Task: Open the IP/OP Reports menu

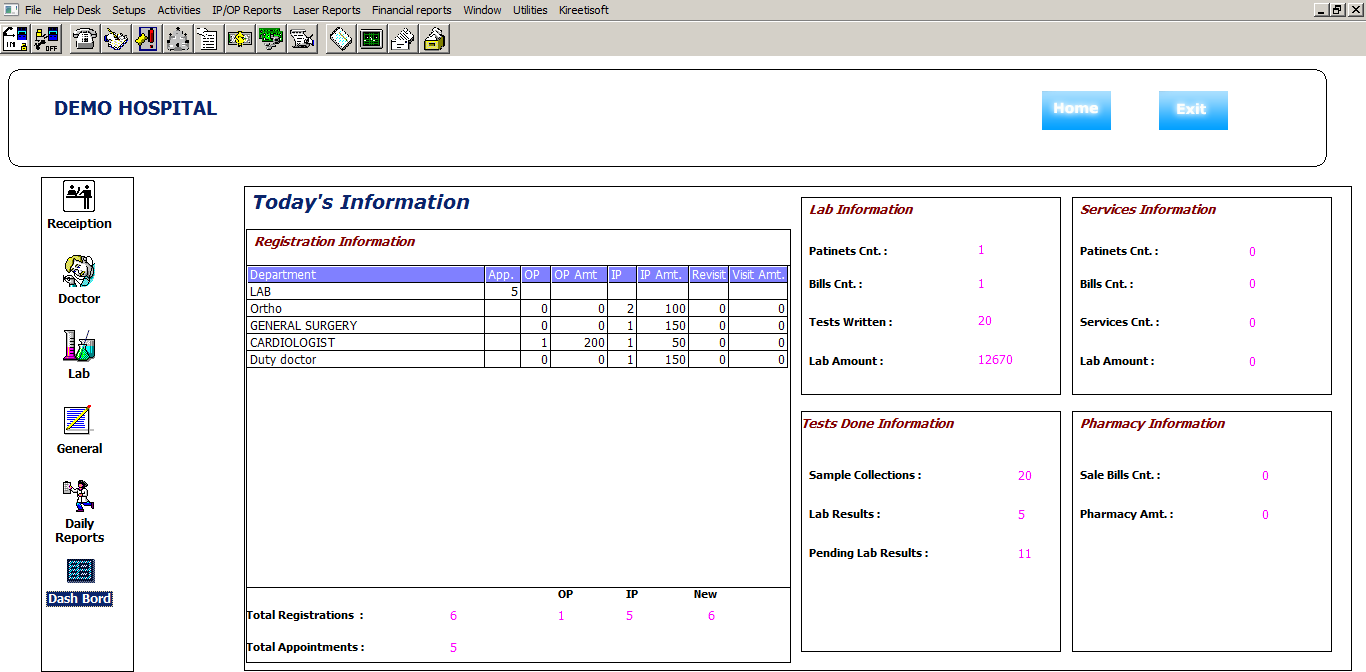Action: (x=246, y=10)
